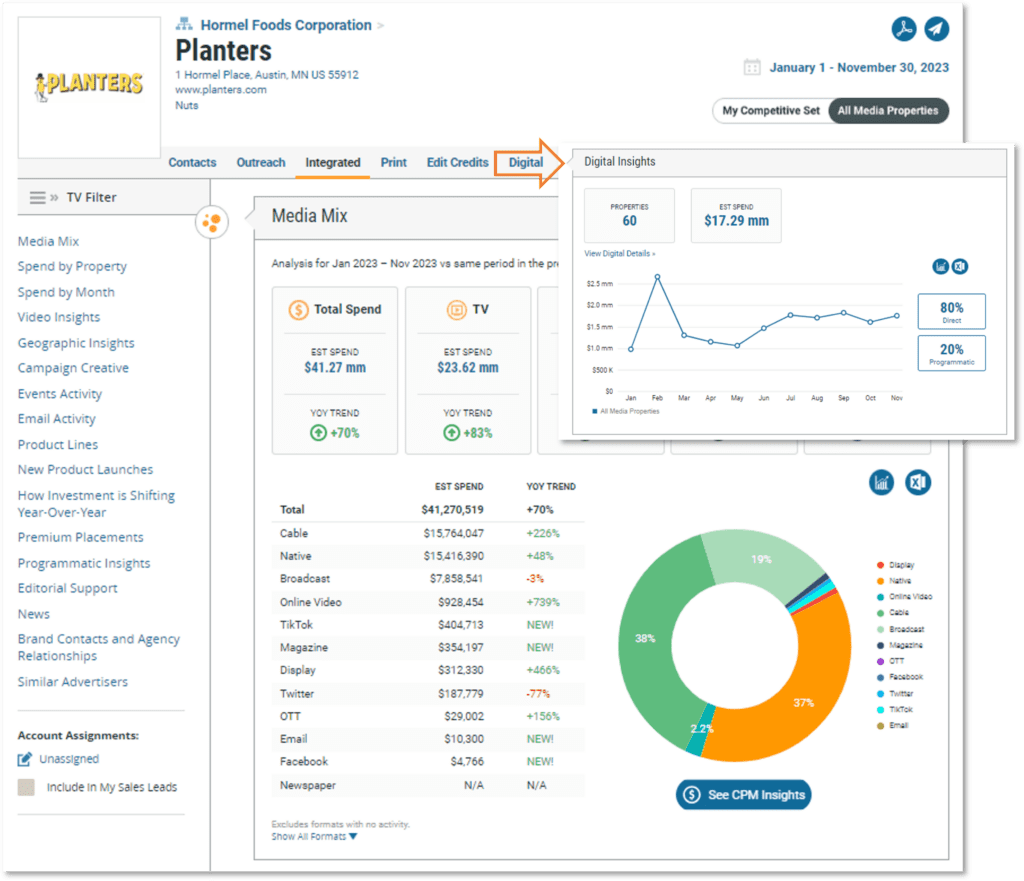Open News in sidebar
The image size is (1024, 881).
tap(33, 614)
